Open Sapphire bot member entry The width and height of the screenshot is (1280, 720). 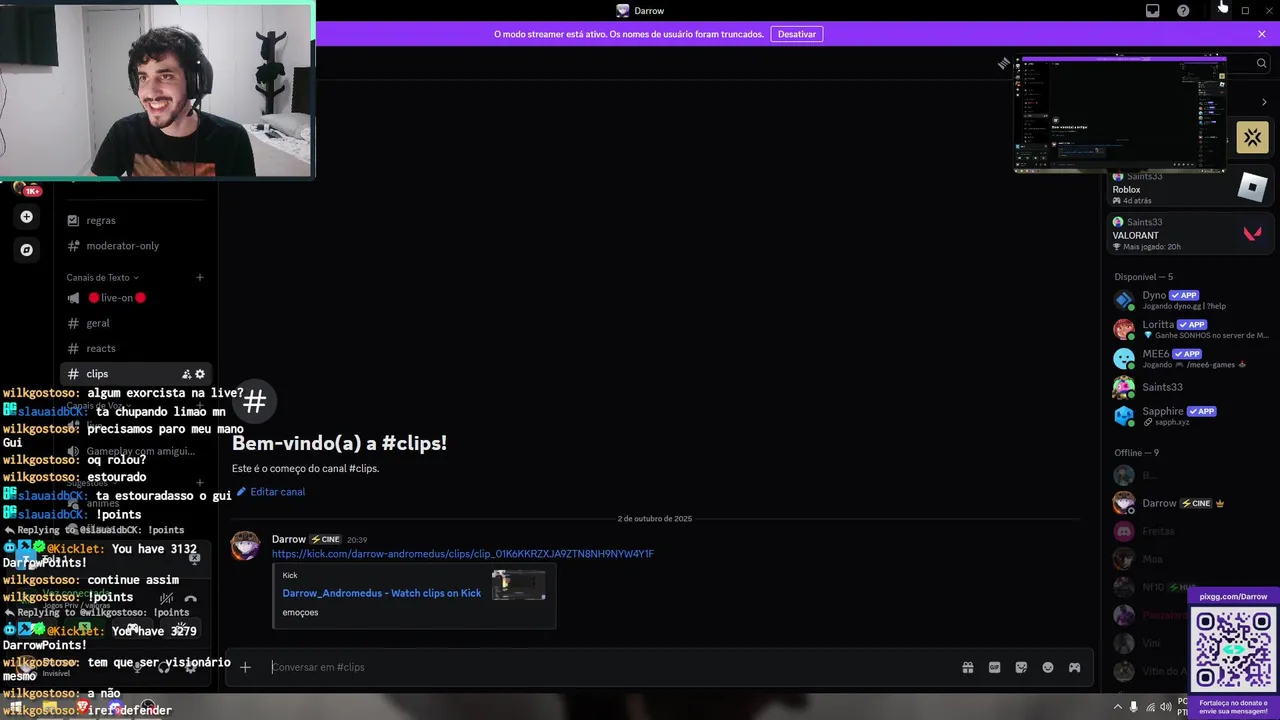(x=1190, y=416)
